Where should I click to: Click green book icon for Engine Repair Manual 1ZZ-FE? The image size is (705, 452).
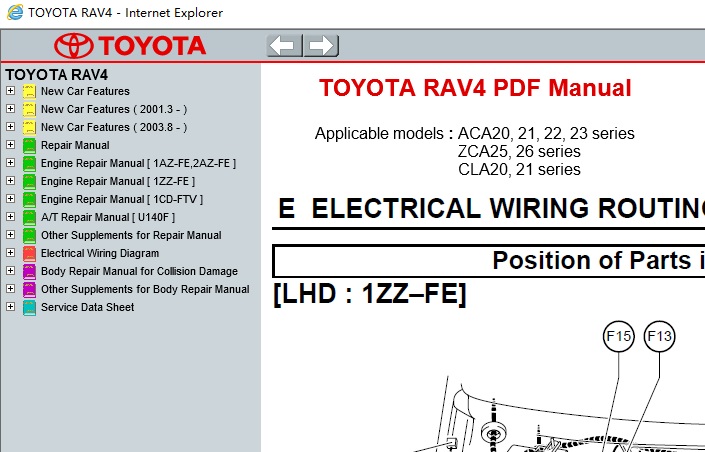tap(29, 181)
